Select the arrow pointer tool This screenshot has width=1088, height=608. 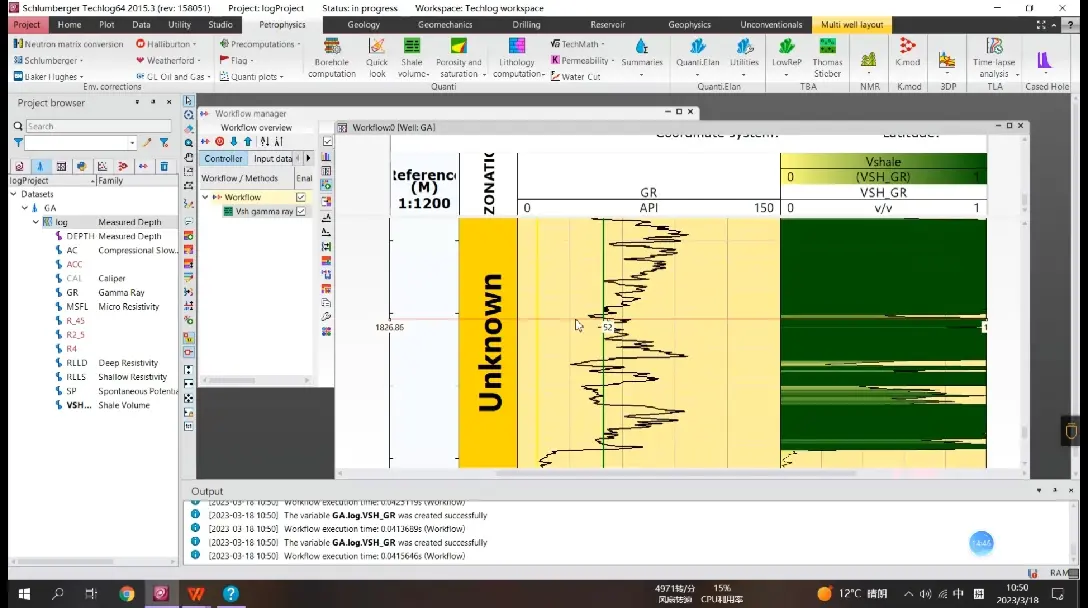coord(189,101)
